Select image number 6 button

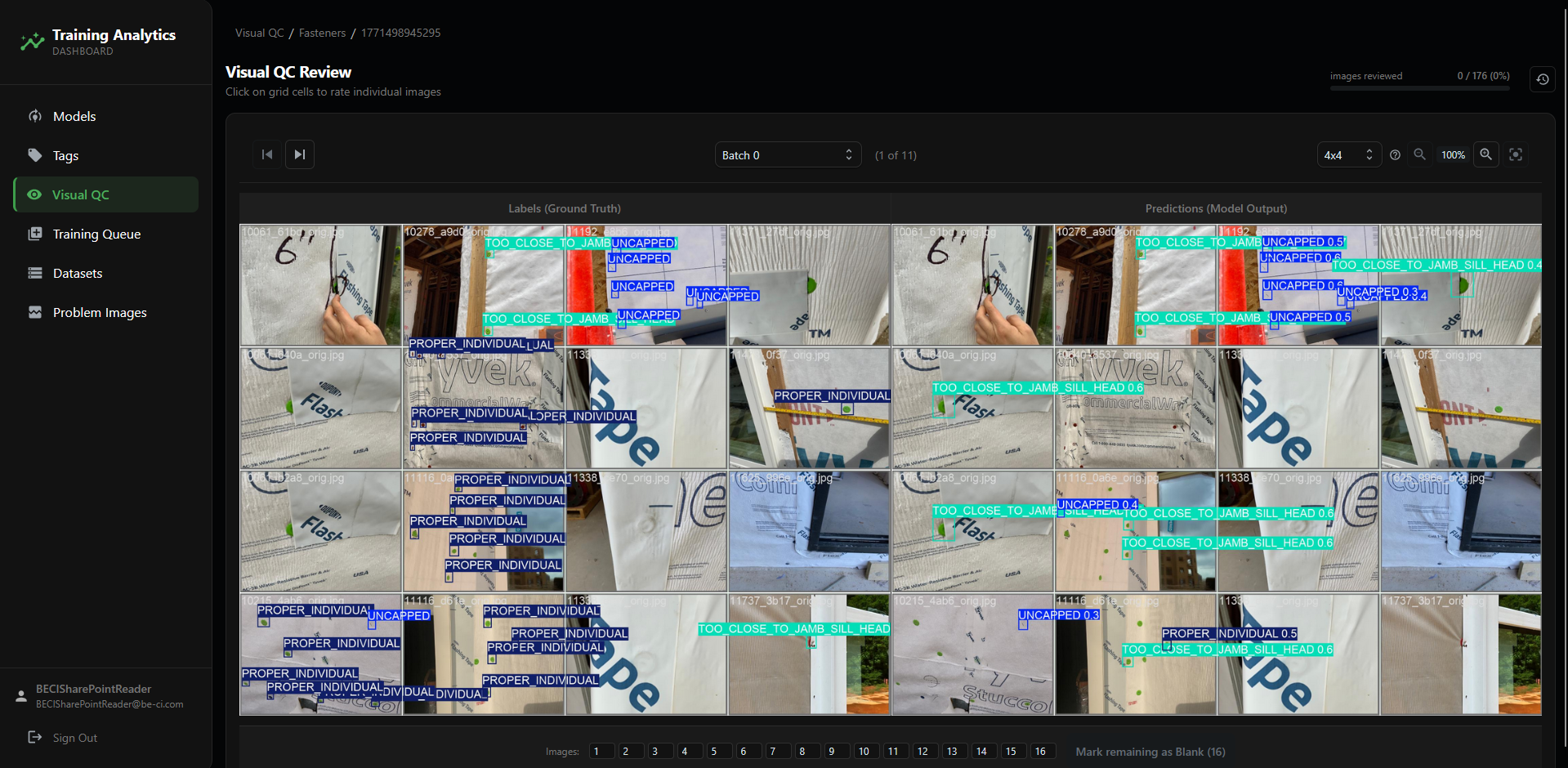[748, 752]
